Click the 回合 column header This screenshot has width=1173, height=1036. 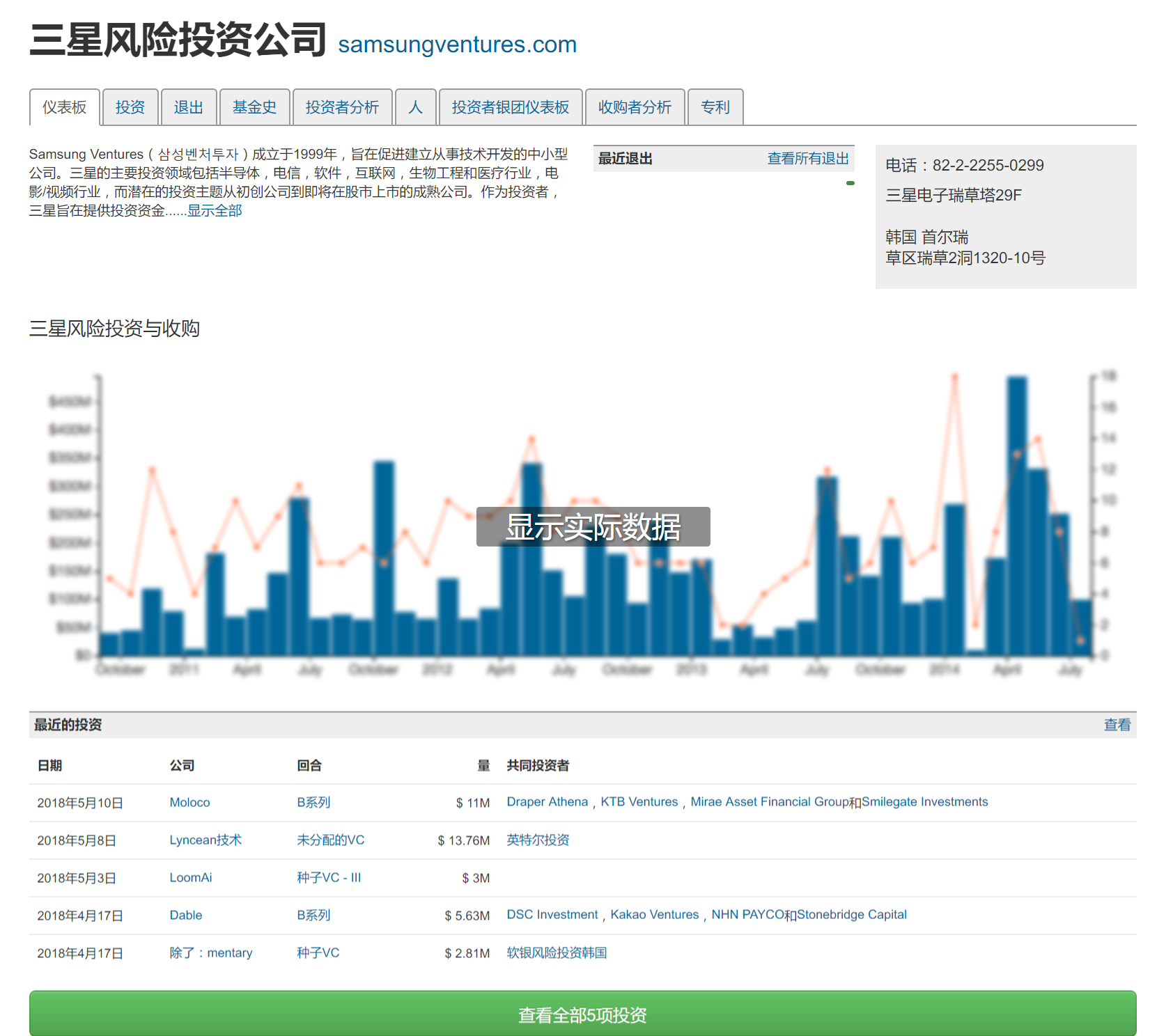point(310,766)
